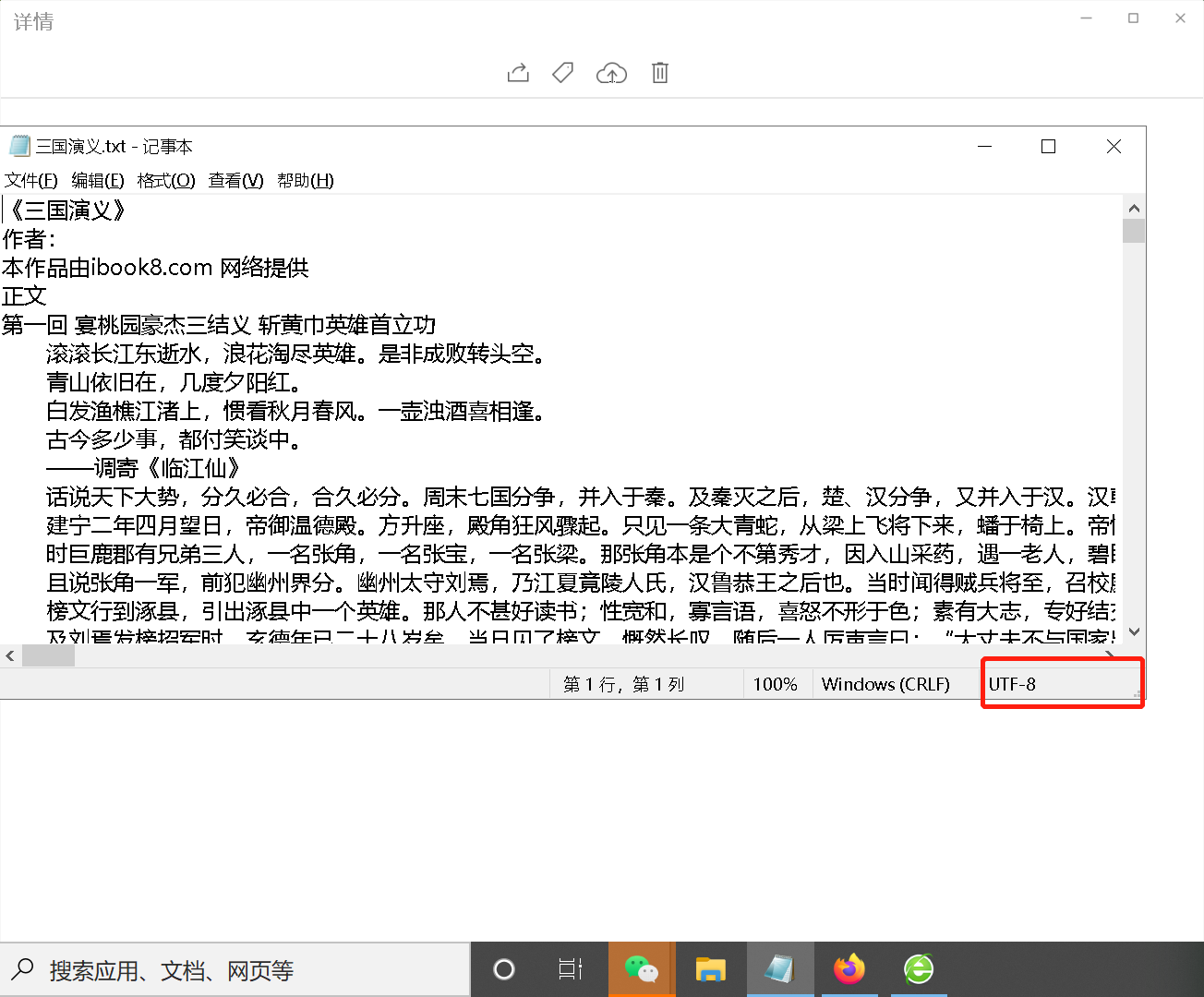The height and width of the screenshot is (997, 1204).
Task: Open Cortana circle on the taskbar
Action: (504, 969)
